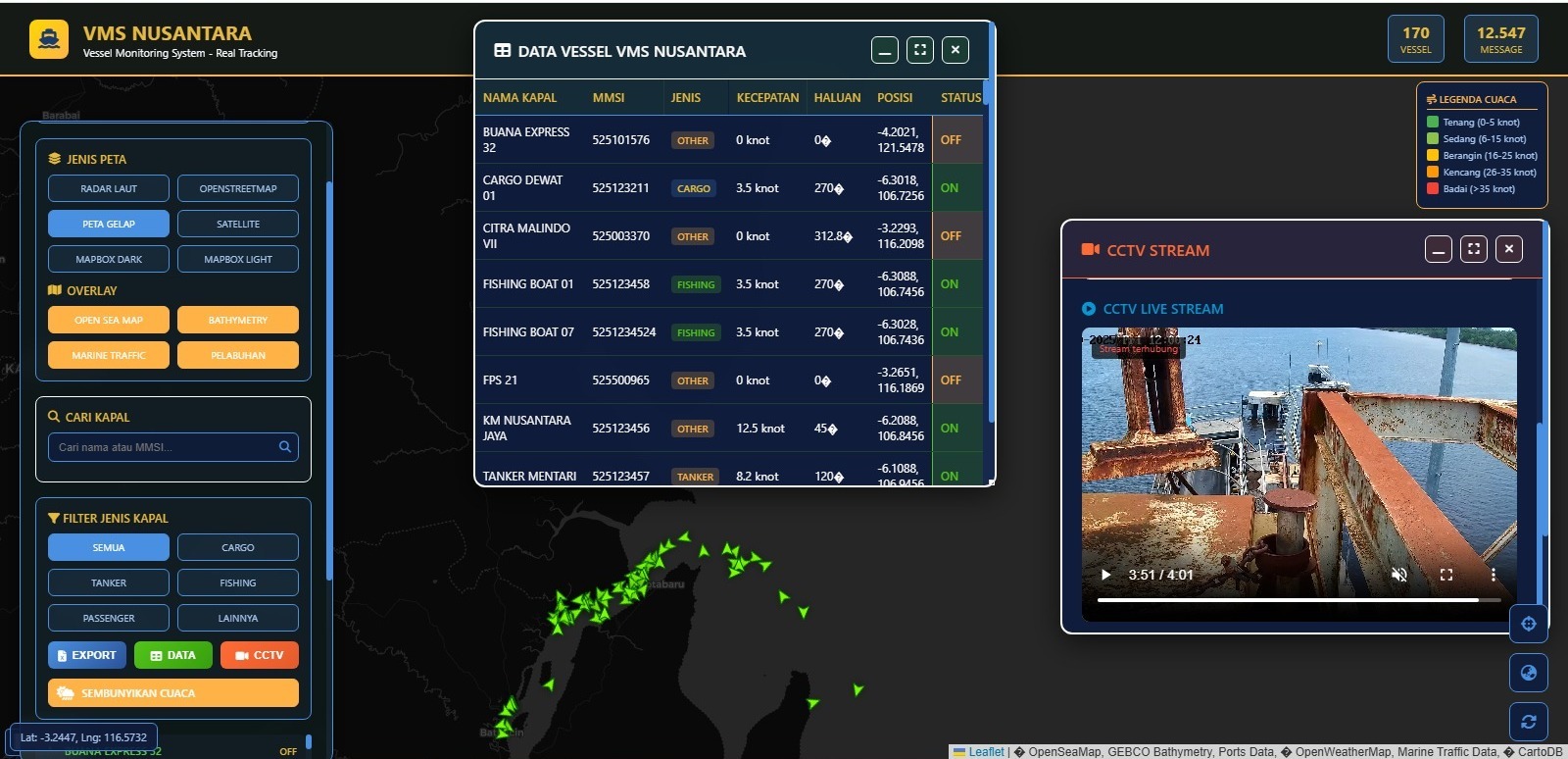Minimize the Data Vessel window

point(885,50)
